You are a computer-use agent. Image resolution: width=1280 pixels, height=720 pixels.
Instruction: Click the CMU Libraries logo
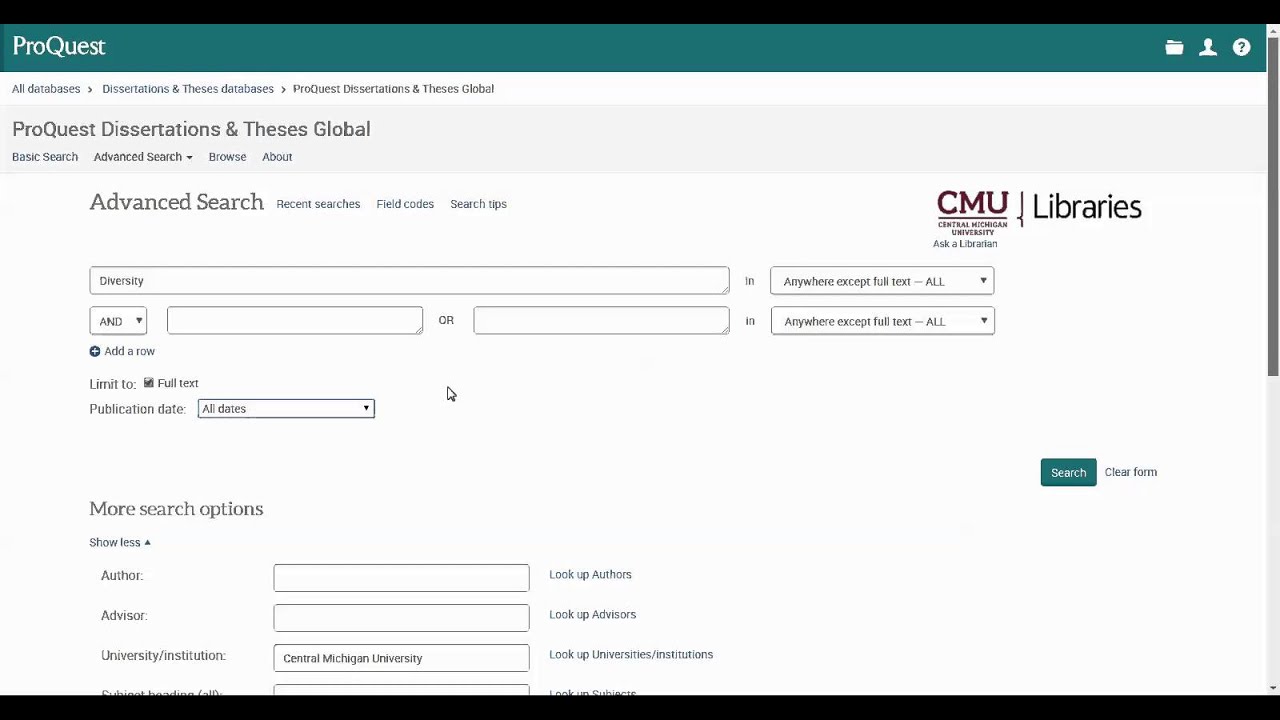(x=1039, y=212)
